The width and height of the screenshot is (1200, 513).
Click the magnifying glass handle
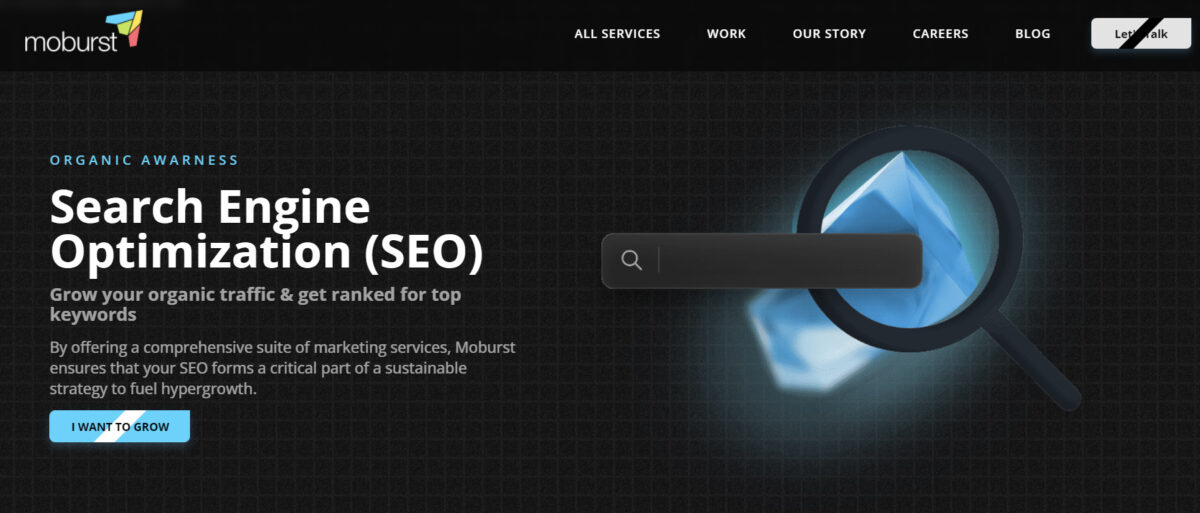[x=1032, y=360]
